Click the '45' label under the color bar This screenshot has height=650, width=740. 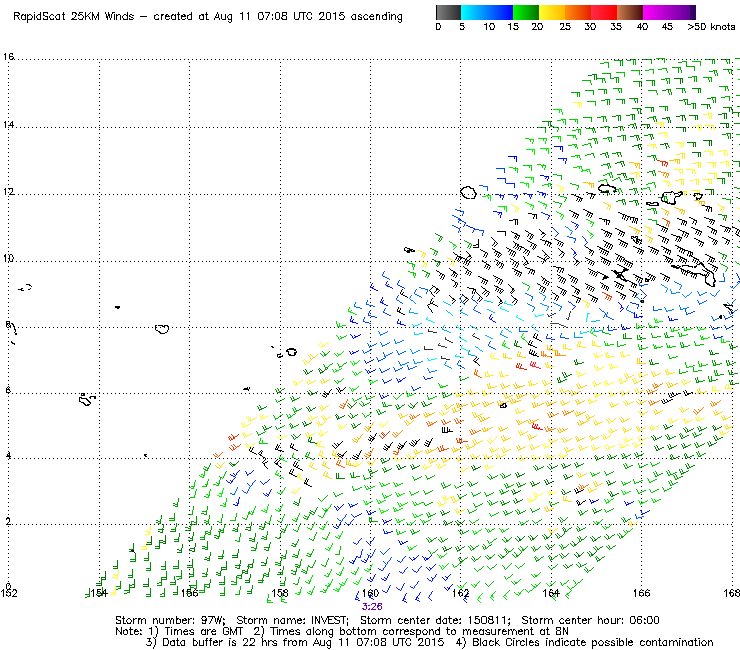667,27
